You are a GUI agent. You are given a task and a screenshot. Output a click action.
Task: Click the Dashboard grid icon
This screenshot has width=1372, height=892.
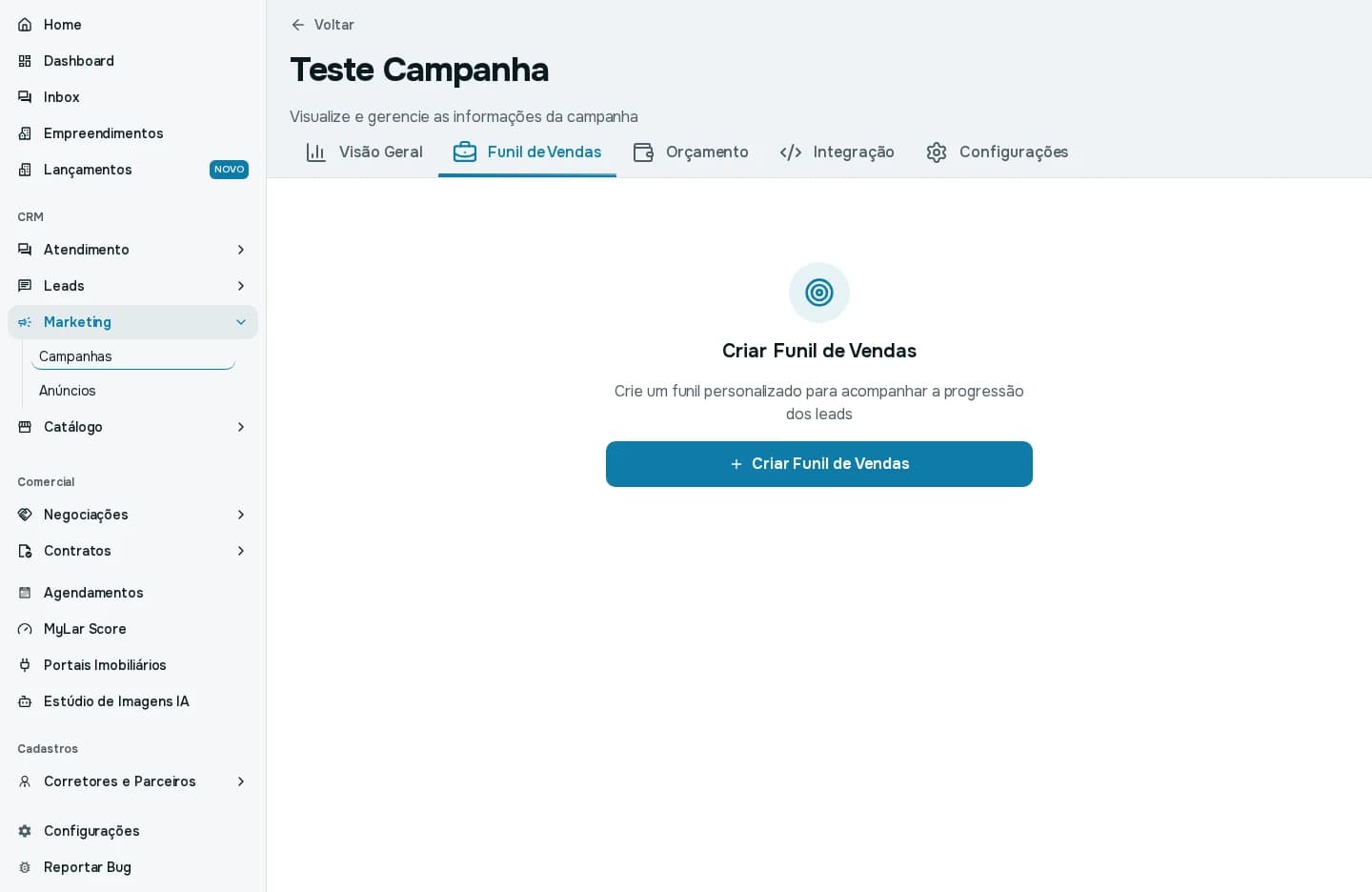(25, 61)
